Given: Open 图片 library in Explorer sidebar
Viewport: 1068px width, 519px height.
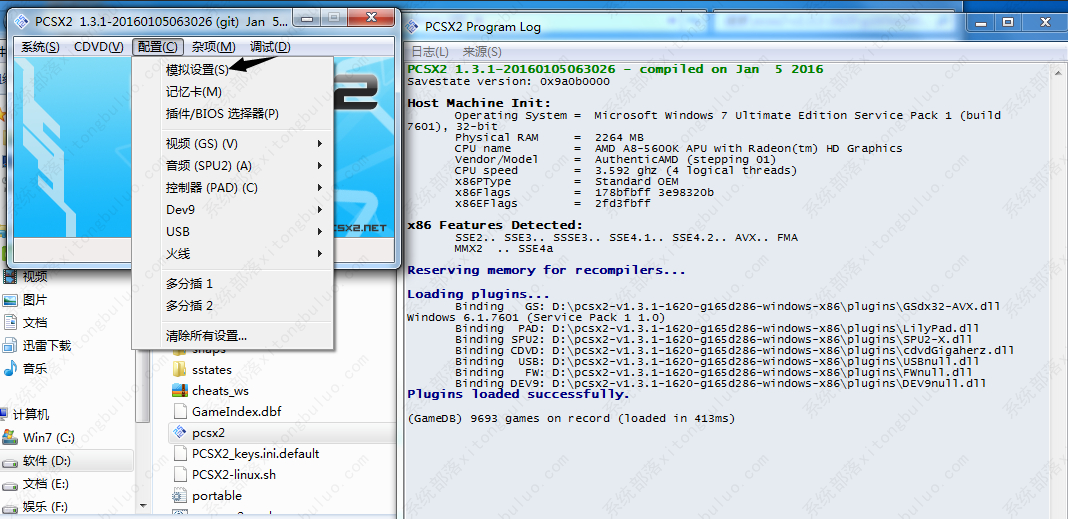Looking at the screenshot, I should tap(35, 300).
